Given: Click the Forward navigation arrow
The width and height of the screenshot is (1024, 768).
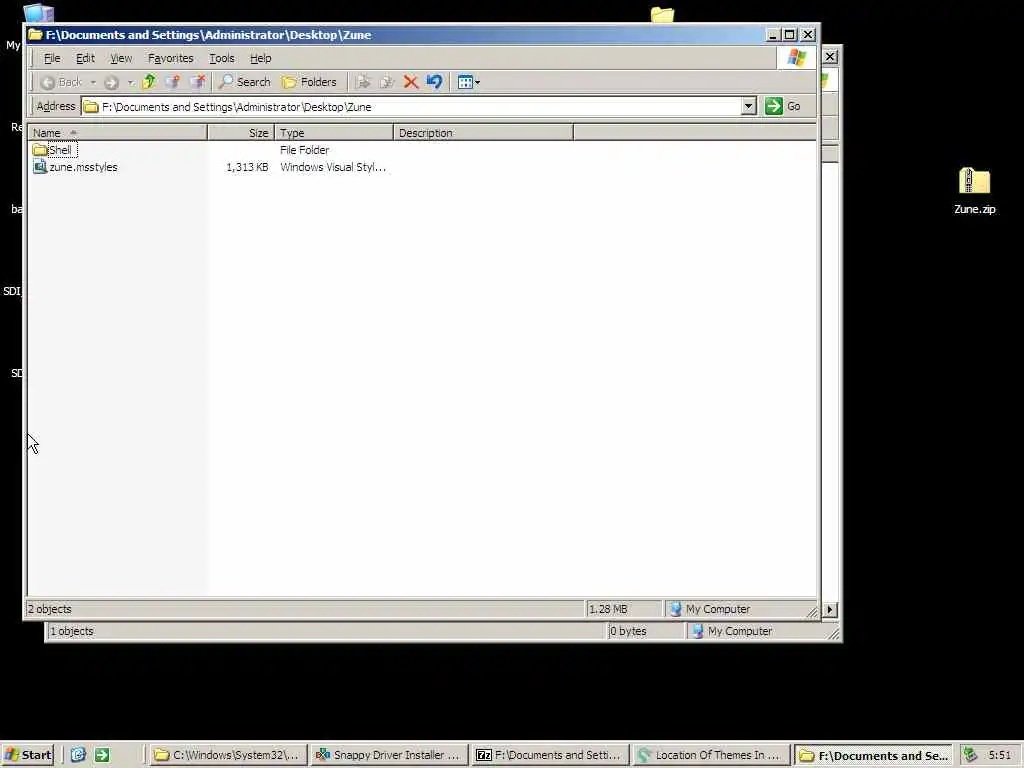Looking at the screenshot, I should coord(112,82).
